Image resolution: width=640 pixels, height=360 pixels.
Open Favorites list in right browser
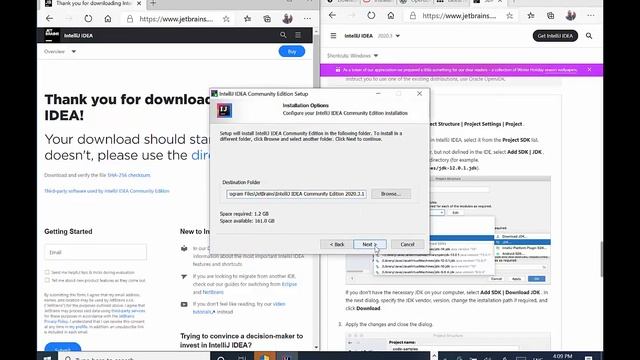(x=531, y=16)
